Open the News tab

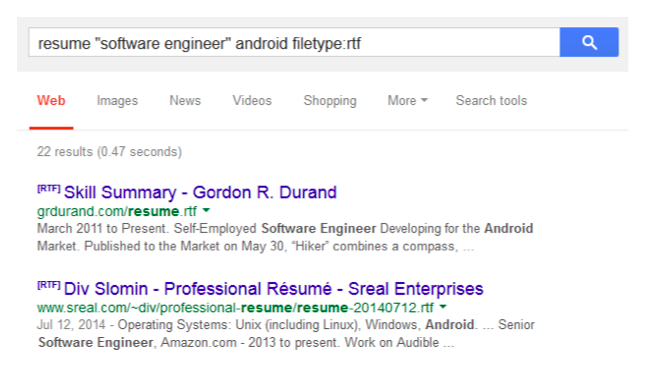[185, 100]
